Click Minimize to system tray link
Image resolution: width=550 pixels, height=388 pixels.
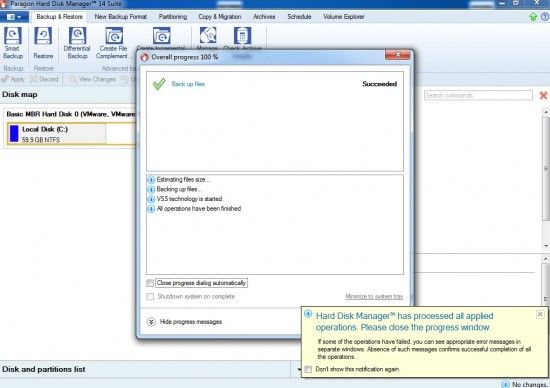point(374,296)
